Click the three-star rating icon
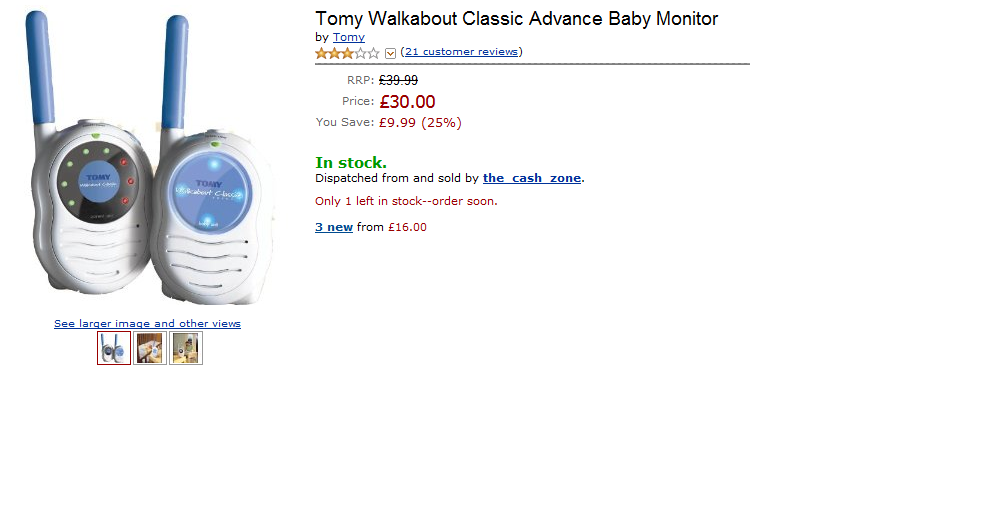This screenshot has height=513, width=1005. point(347,53)
